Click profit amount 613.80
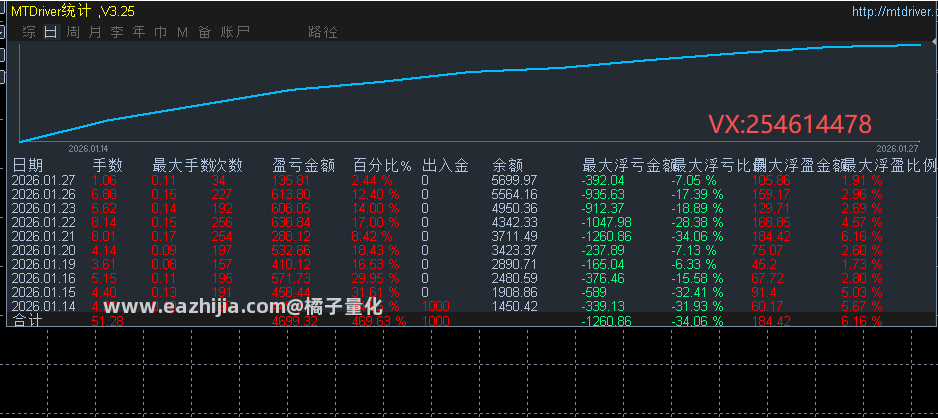 click(x=291, y=194)
